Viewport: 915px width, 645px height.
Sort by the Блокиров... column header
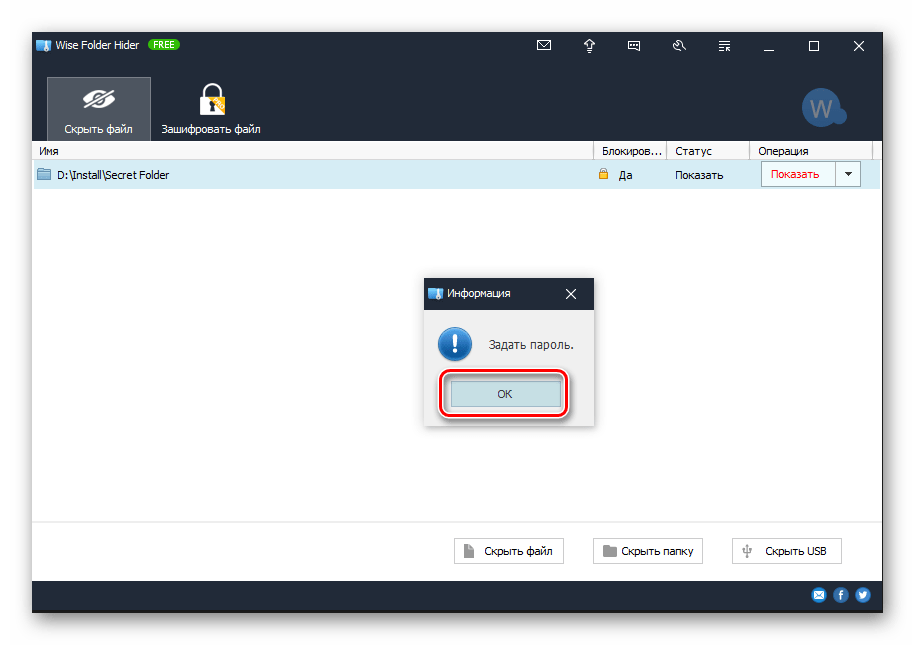tap(631, 151)
